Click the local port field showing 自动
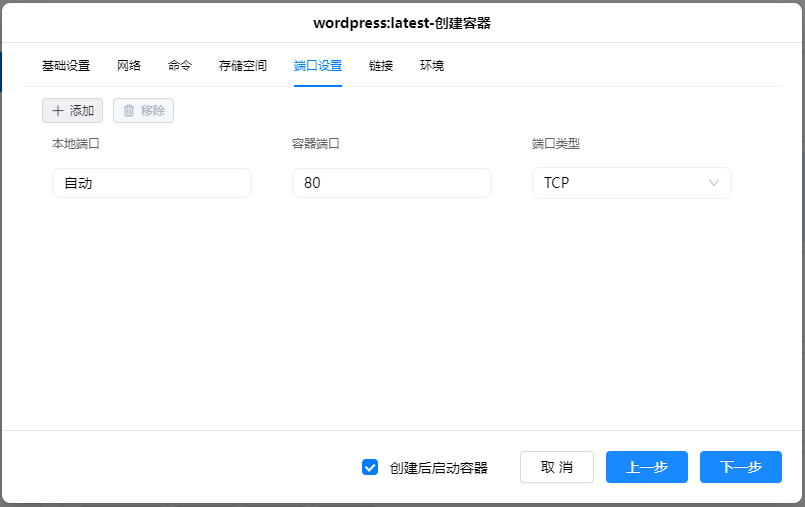This screenshot has width=805, height=507. pos(151,183)
